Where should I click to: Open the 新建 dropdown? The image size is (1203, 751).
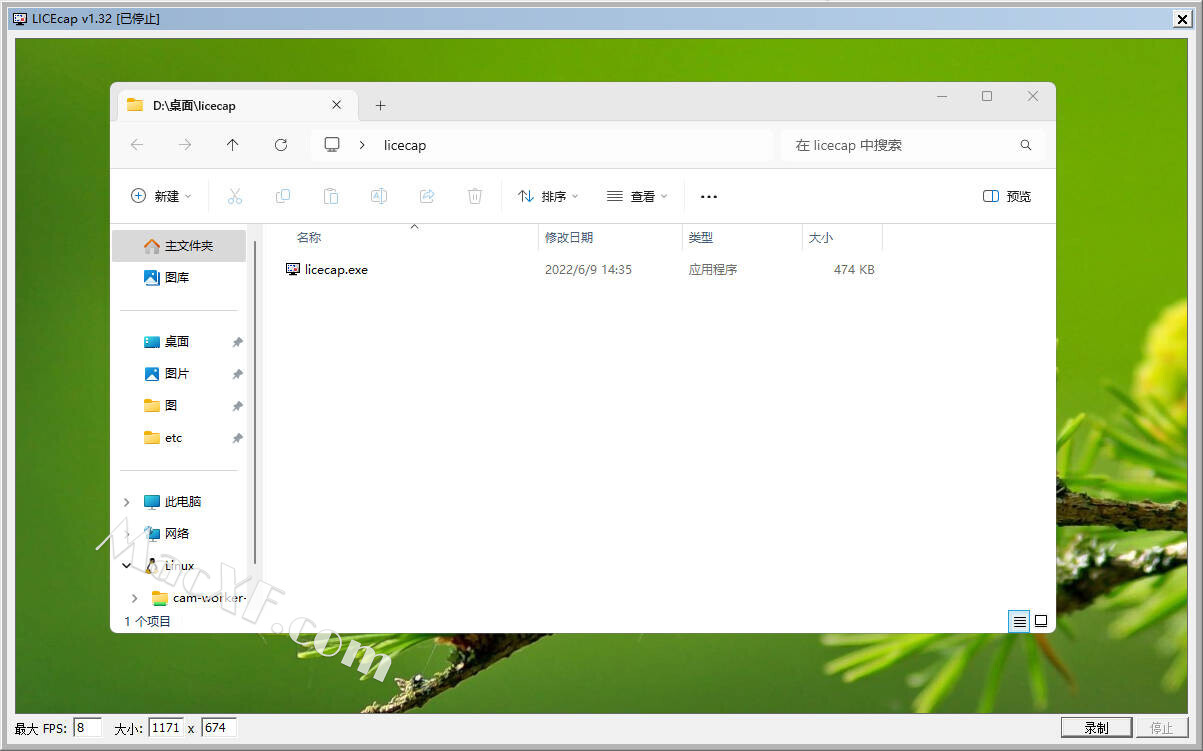click(161, 196)
